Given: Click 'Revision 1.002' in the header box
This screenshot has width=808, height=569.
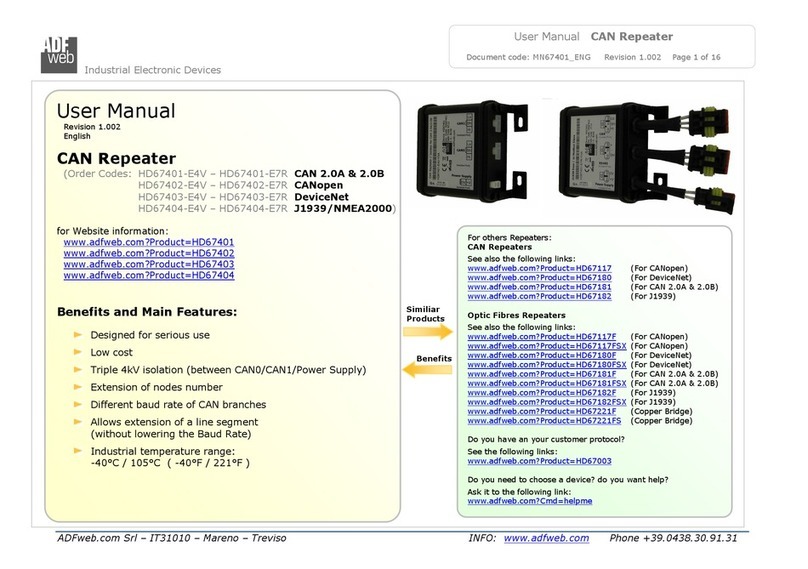Looking at the screenshot, I should click(632, 57).
